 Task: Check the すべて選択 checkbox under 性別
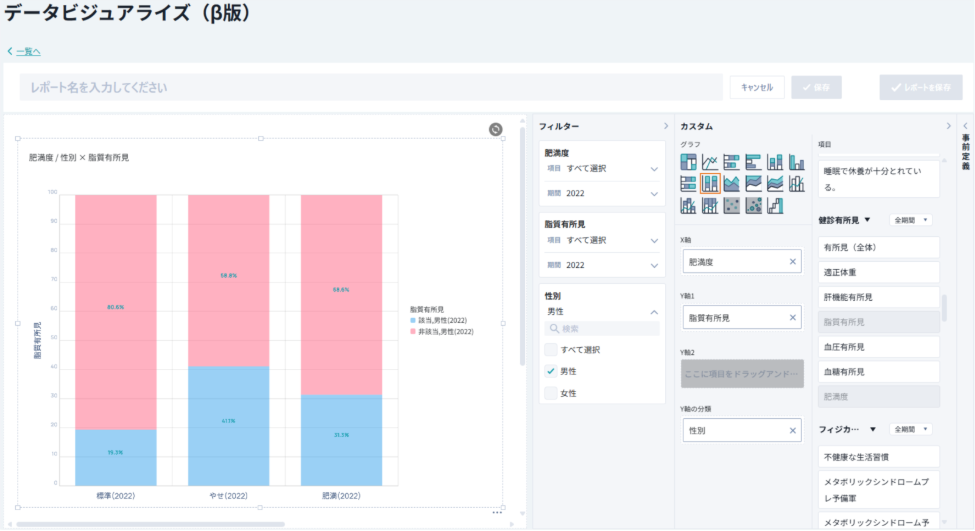(550, 349)
